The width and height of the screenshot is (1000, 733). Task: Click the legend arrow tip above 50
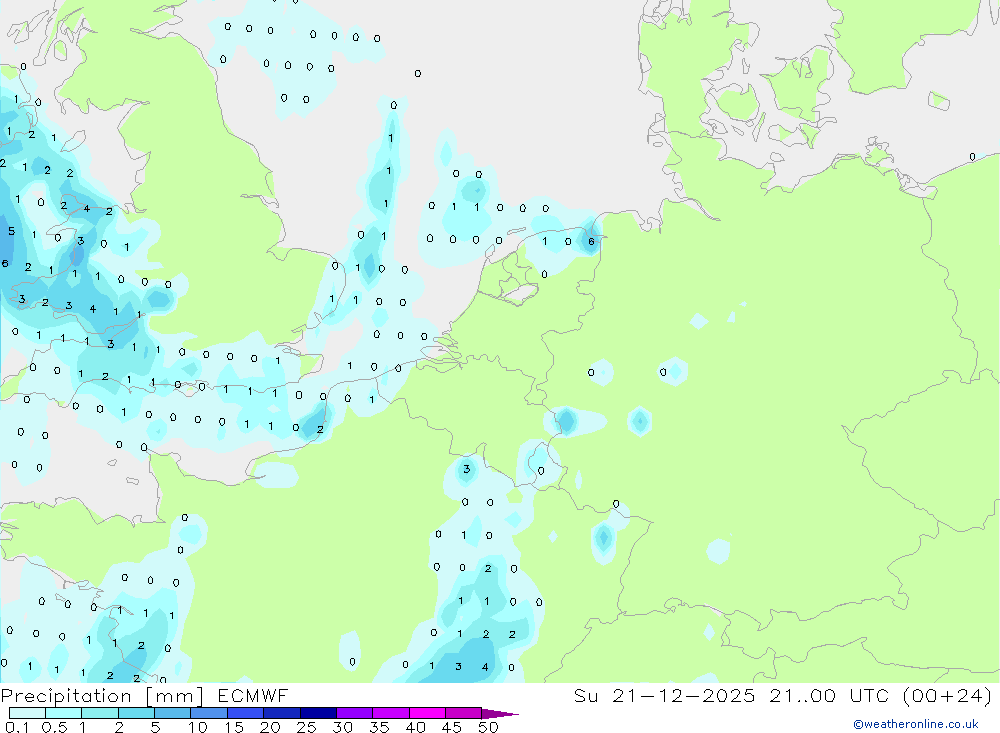[x=501, y=714]
